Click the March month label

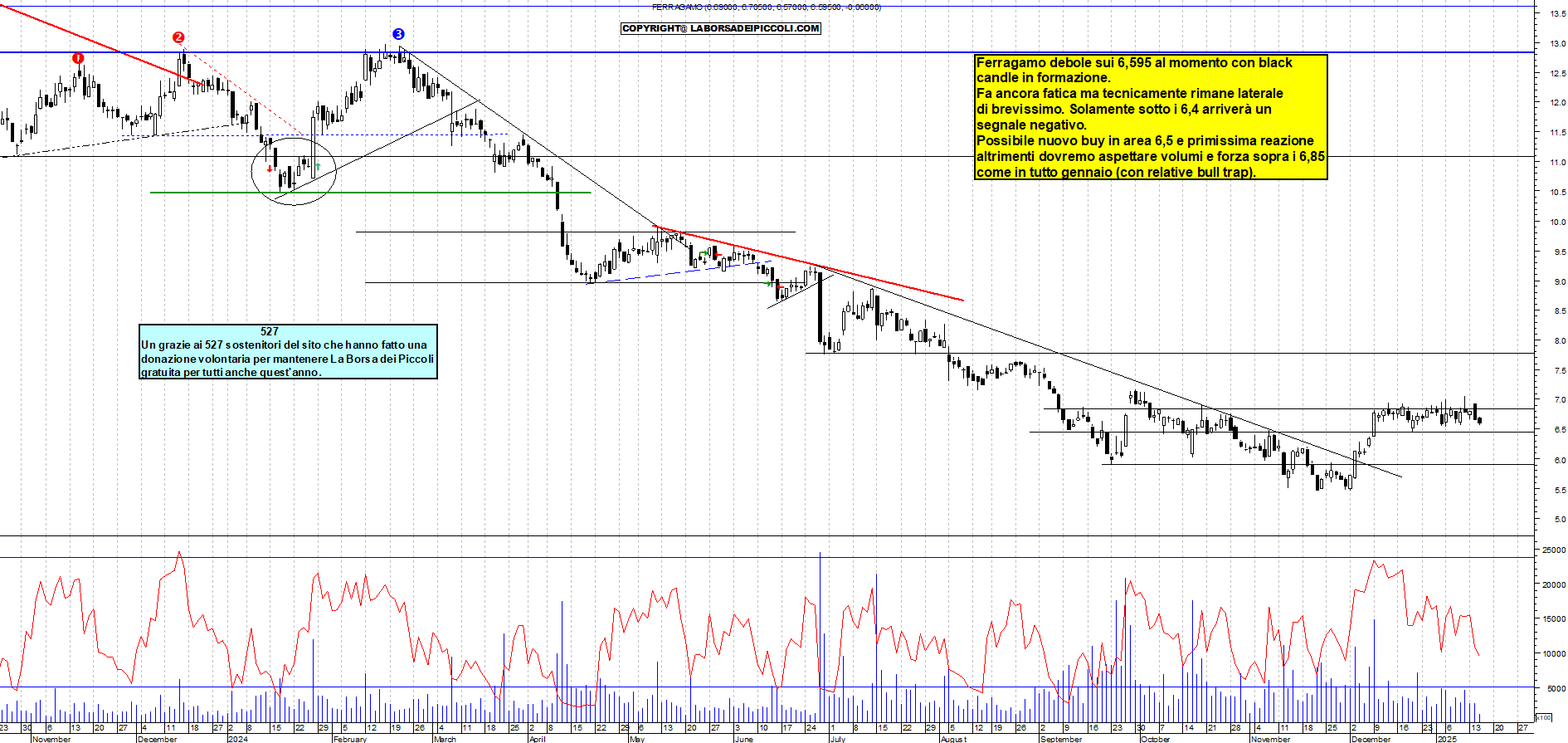pos(445,739)
